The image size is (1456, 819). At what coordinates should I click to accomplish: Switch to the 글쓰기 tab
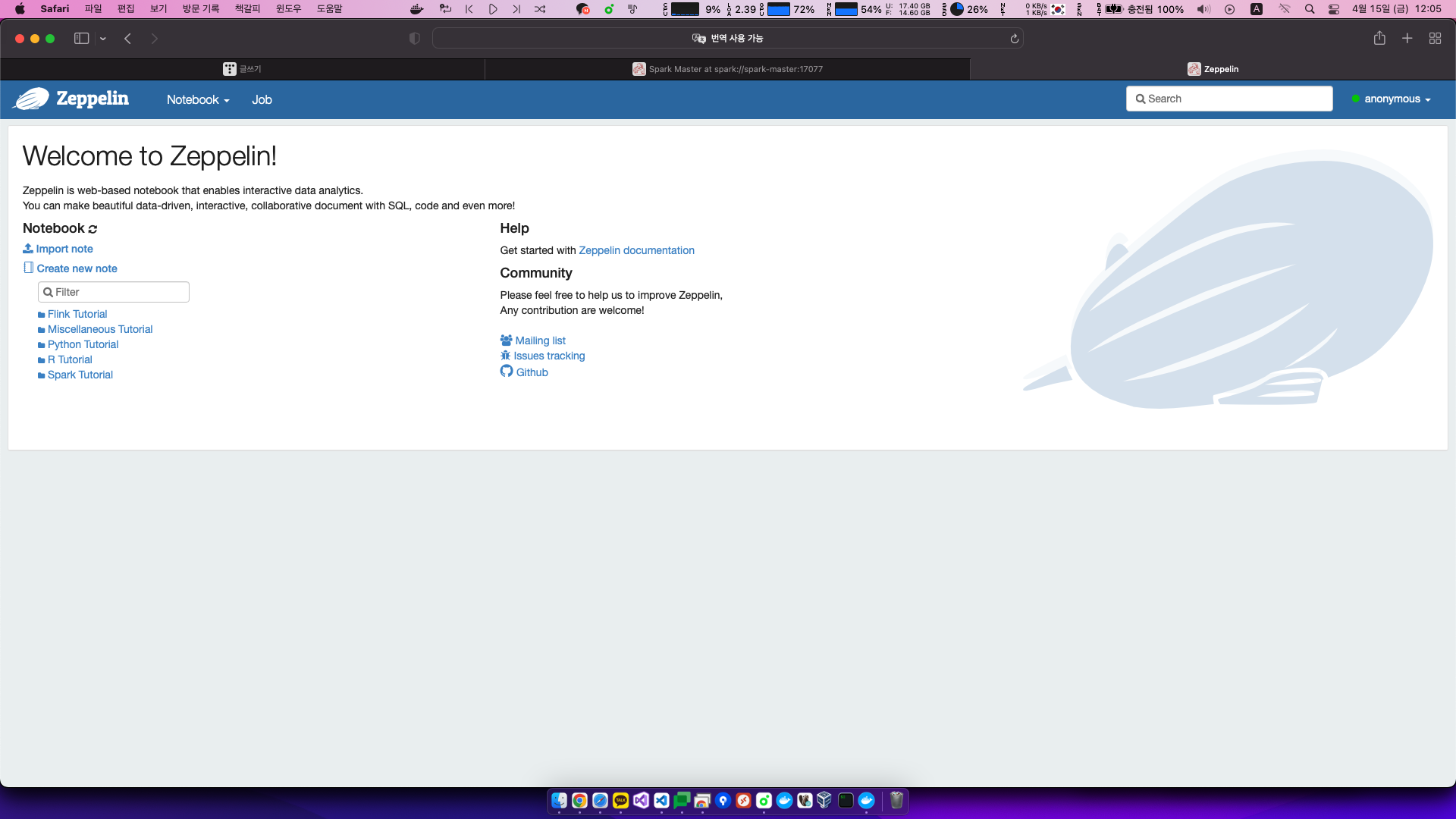tap(243, 69)
